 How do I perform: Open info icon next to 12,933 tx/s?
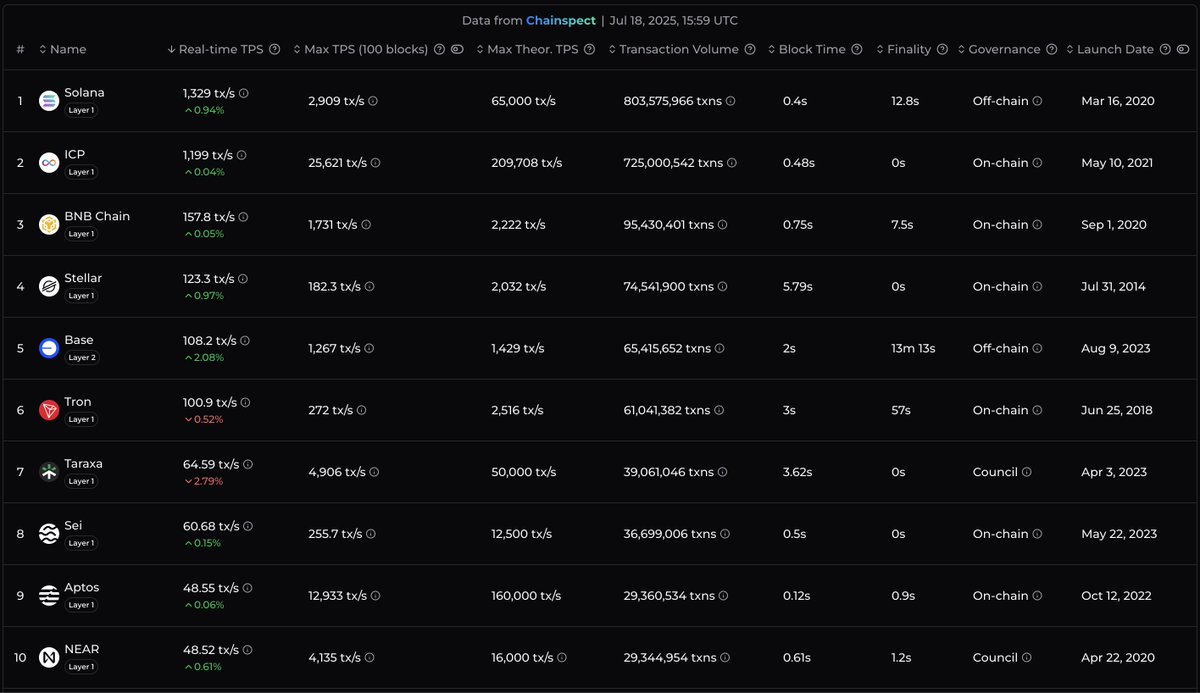point(376,596)
